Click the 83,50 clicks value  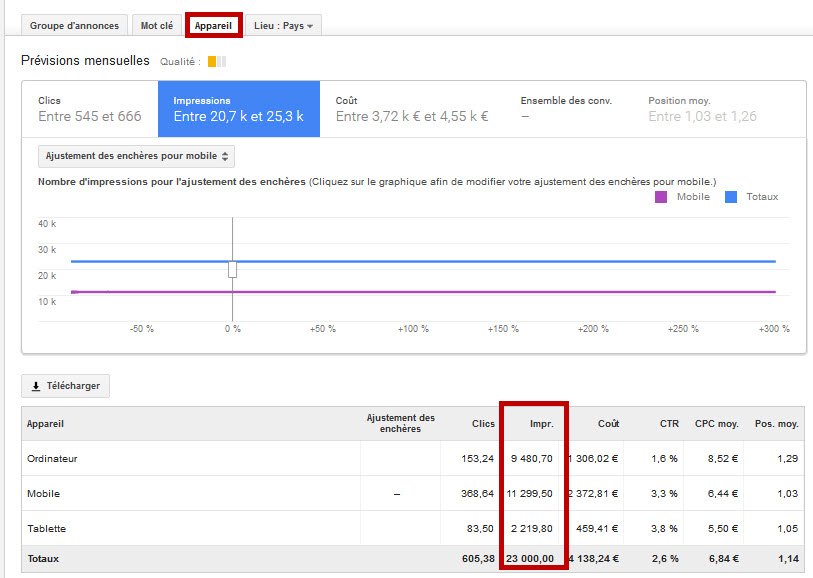480,529
